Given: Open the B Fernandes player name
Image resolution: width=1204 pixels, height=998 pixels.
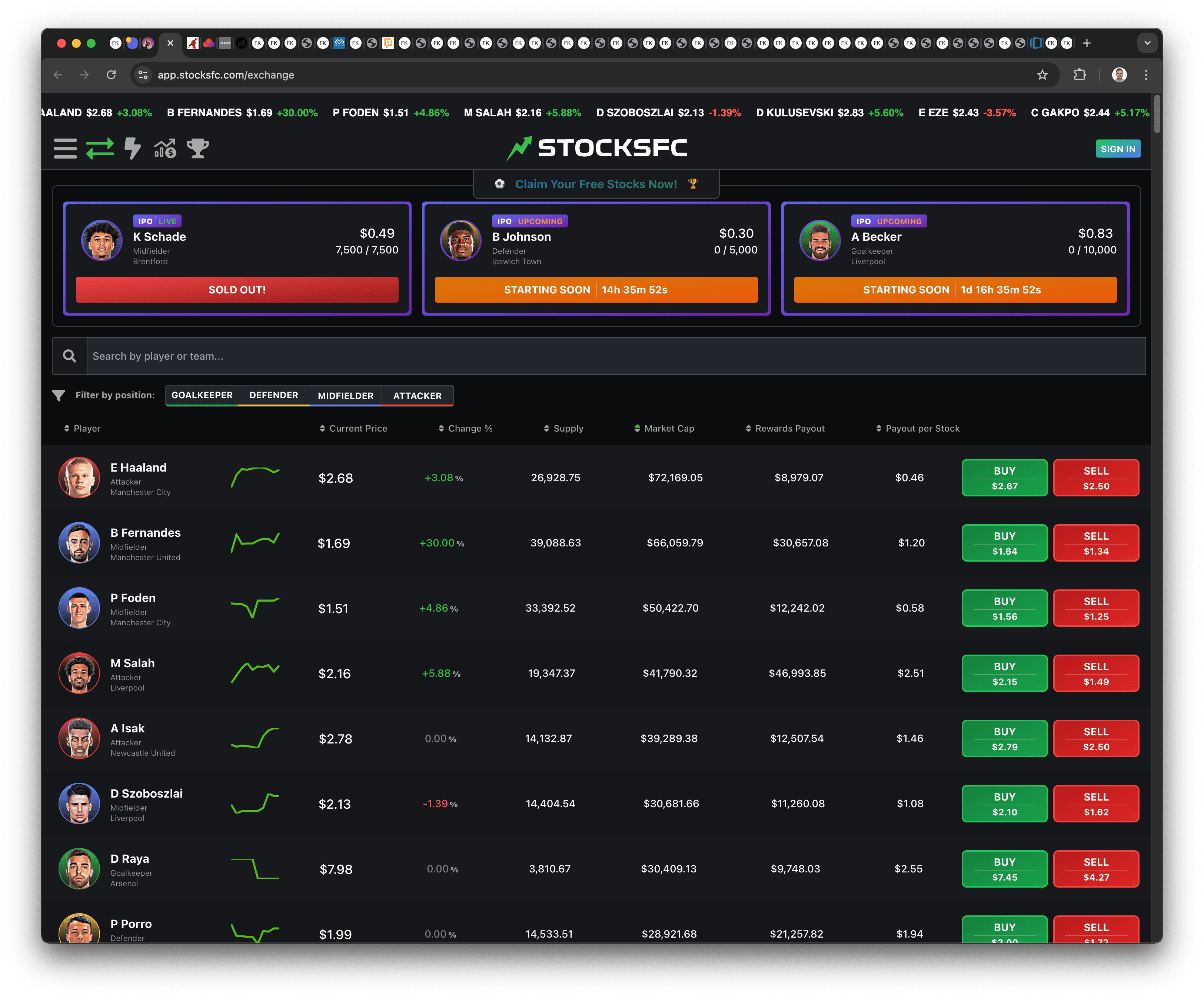Looking at the screenshot, I should (145, 533).
